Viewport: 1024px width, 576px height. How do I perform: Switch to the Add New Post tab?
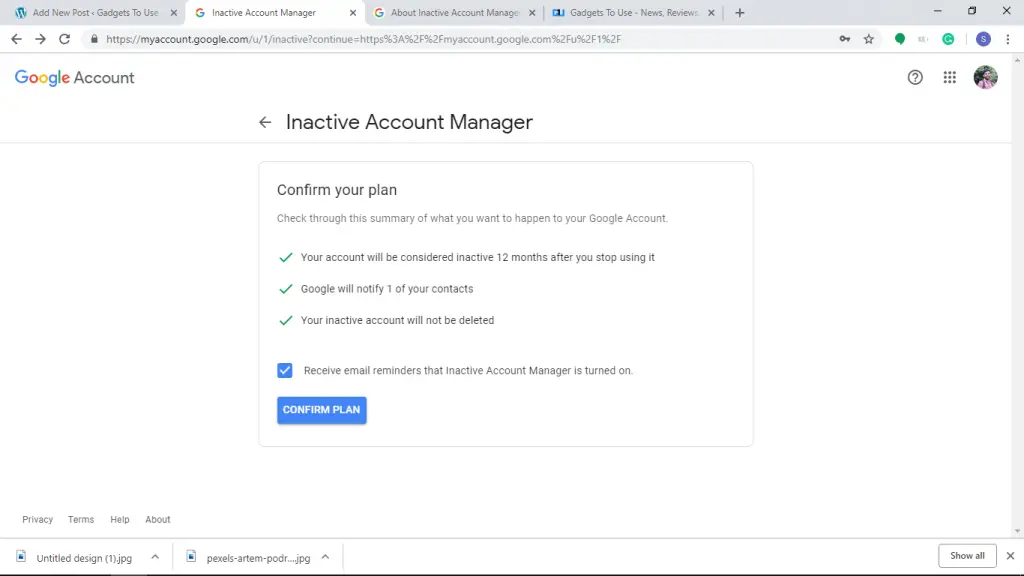[95, 12]
